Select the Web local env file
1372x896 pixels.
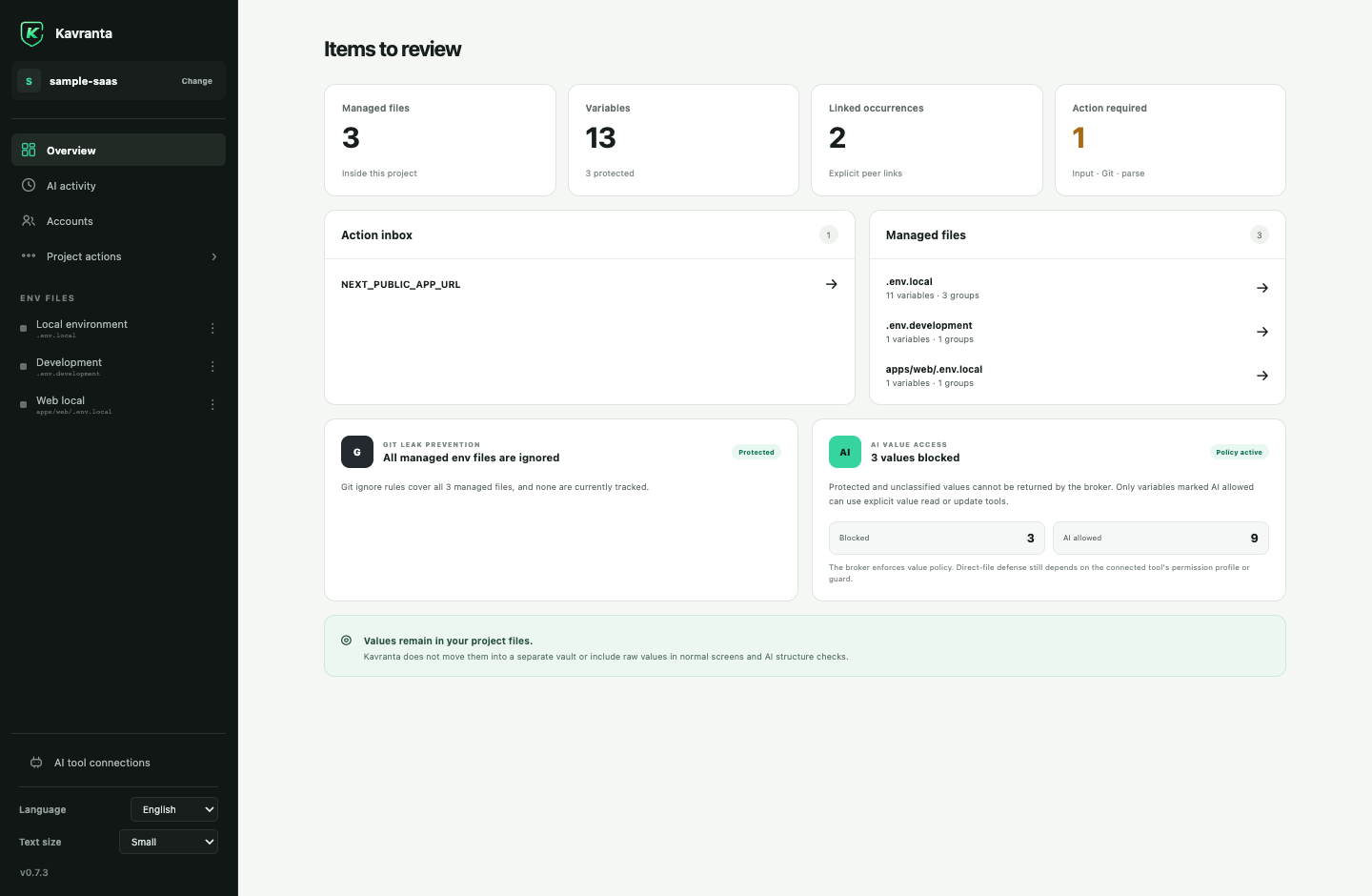pyautogui.click(x=105, y=404)
